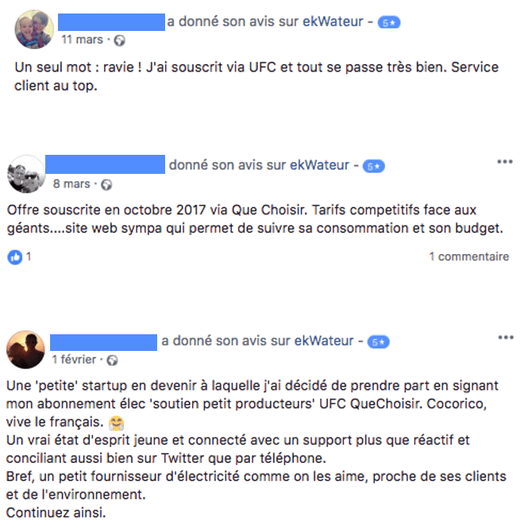This screenshot has width=520, height=528.
Task: Open the '8 mars' post date link
Action: click(x=71, y=184)
